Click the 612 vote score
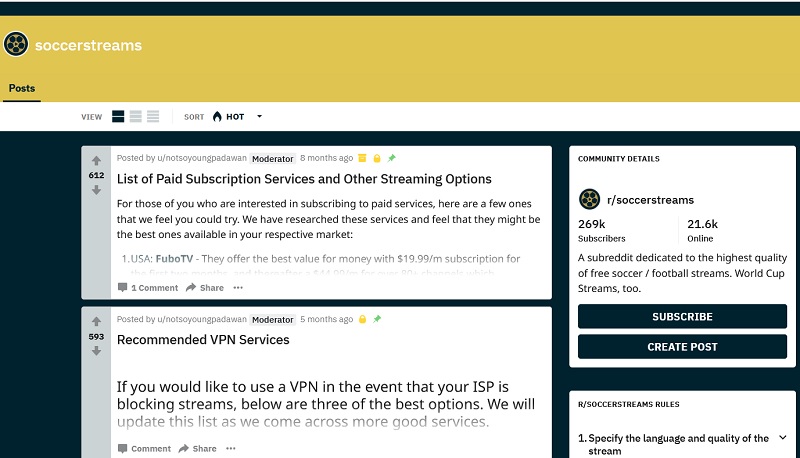Screen dimensions: 800x458 pos(96,175)
